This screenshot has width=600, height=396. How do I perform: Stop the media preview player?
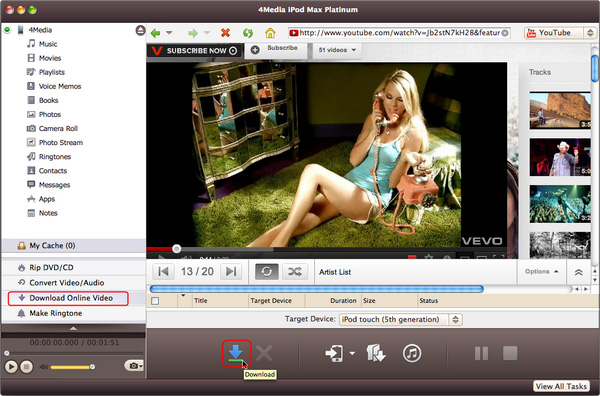[26, 367]
